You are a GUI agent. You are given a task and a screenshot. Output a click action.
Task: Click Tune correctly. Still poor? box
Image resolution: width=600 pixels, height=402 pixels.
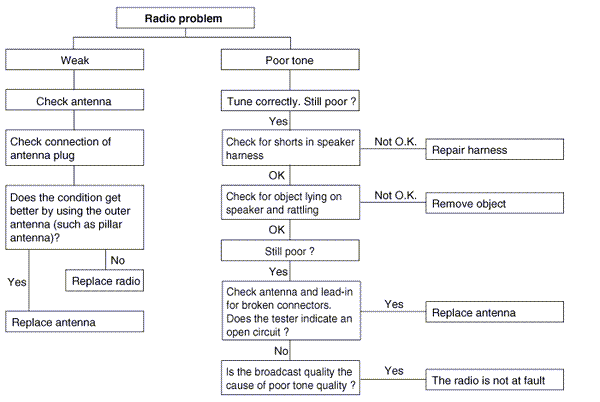tap(289, 100)
